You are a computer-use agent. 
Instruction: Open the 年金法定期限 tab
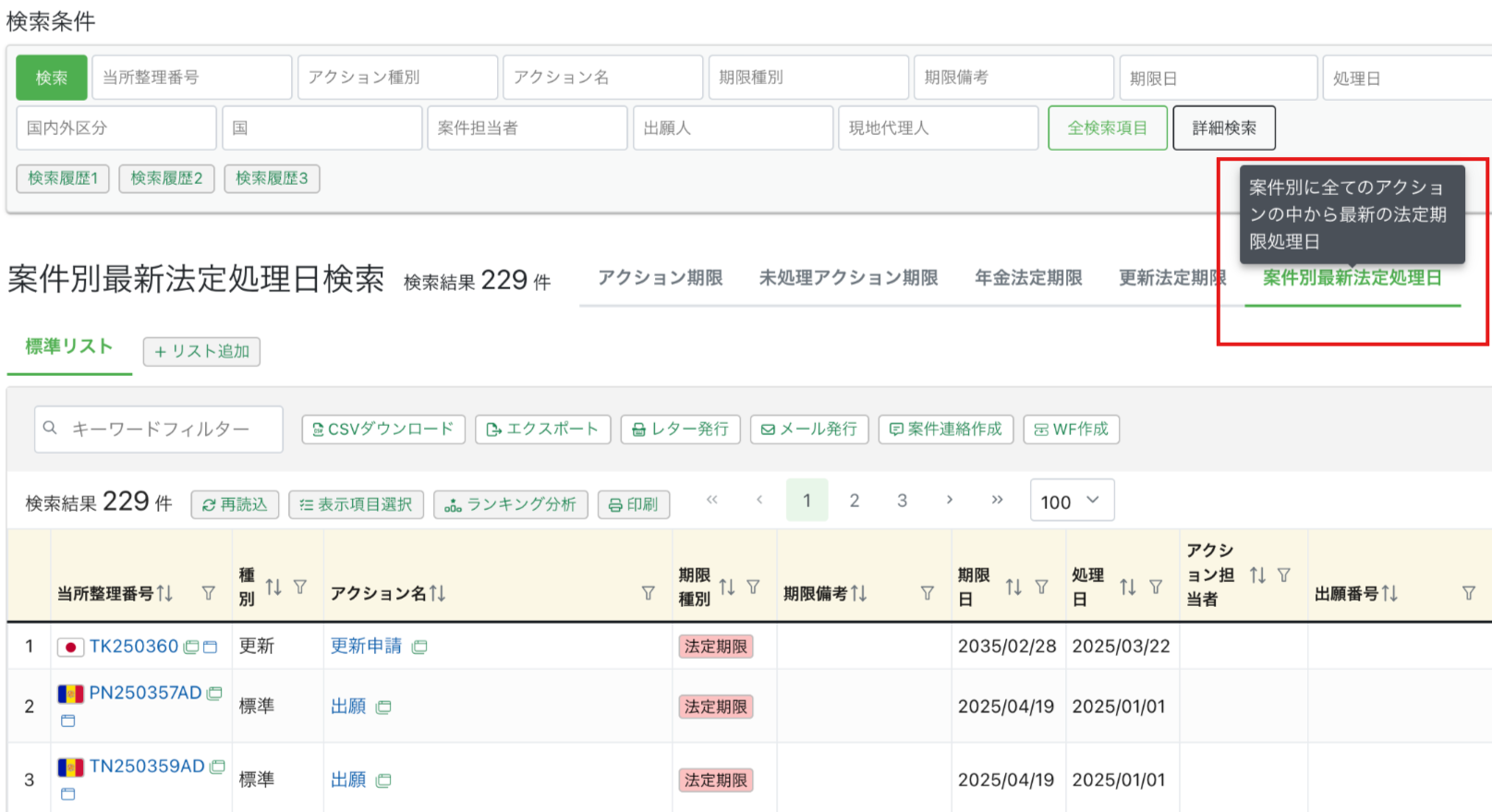[x=1028, y=277]
